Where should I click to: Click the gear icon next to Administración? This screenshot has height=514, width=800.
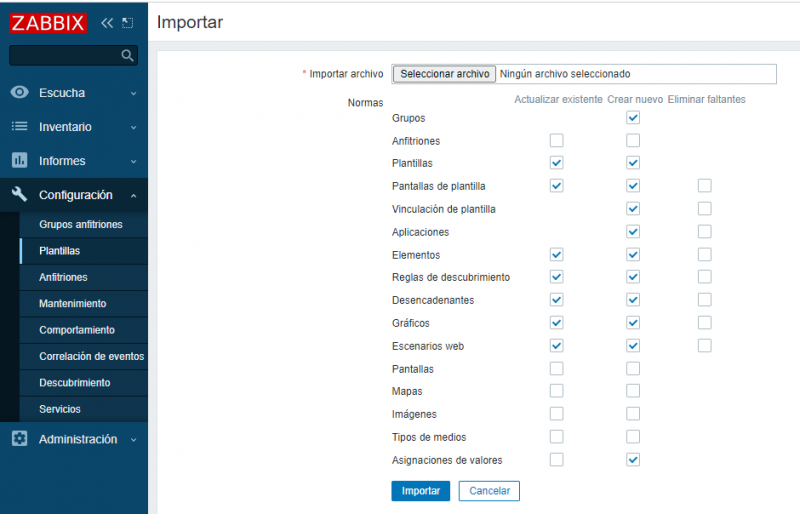19,438
